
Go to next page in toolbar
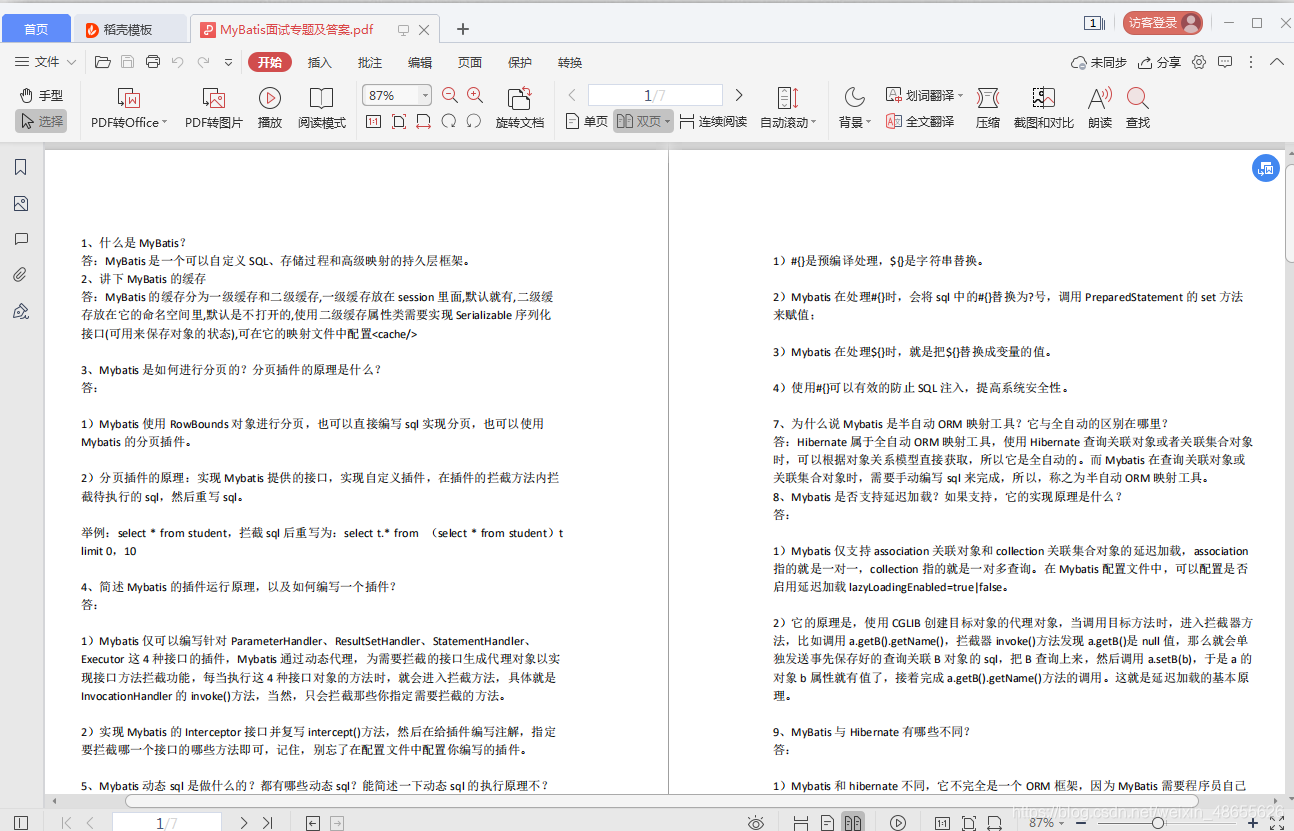click(x=739, y=95)
